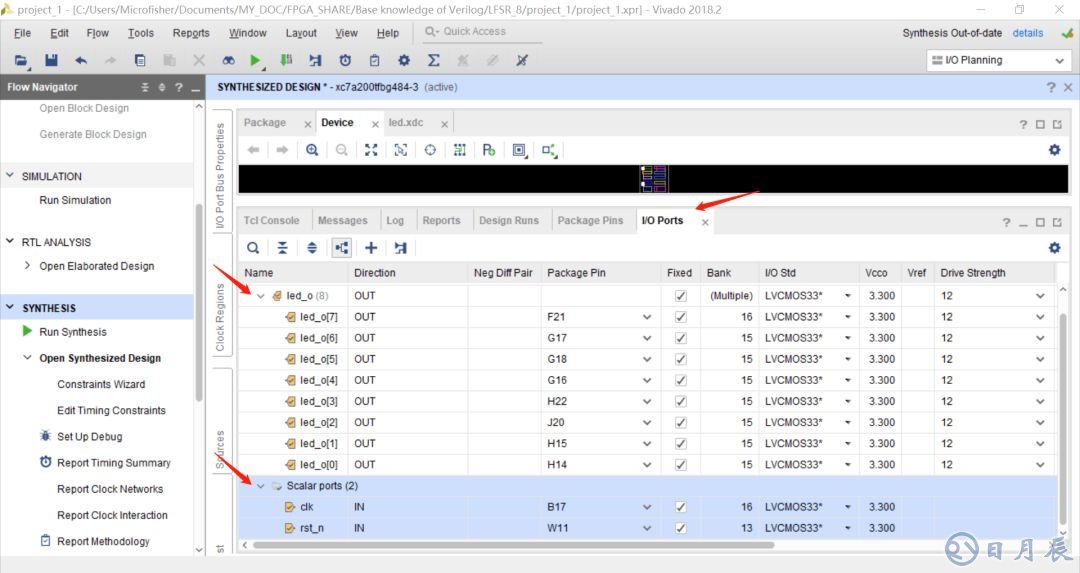Open Package Pin dropdown for led_o[0]
Viewport: 1080px width, 573px height.
646,465
